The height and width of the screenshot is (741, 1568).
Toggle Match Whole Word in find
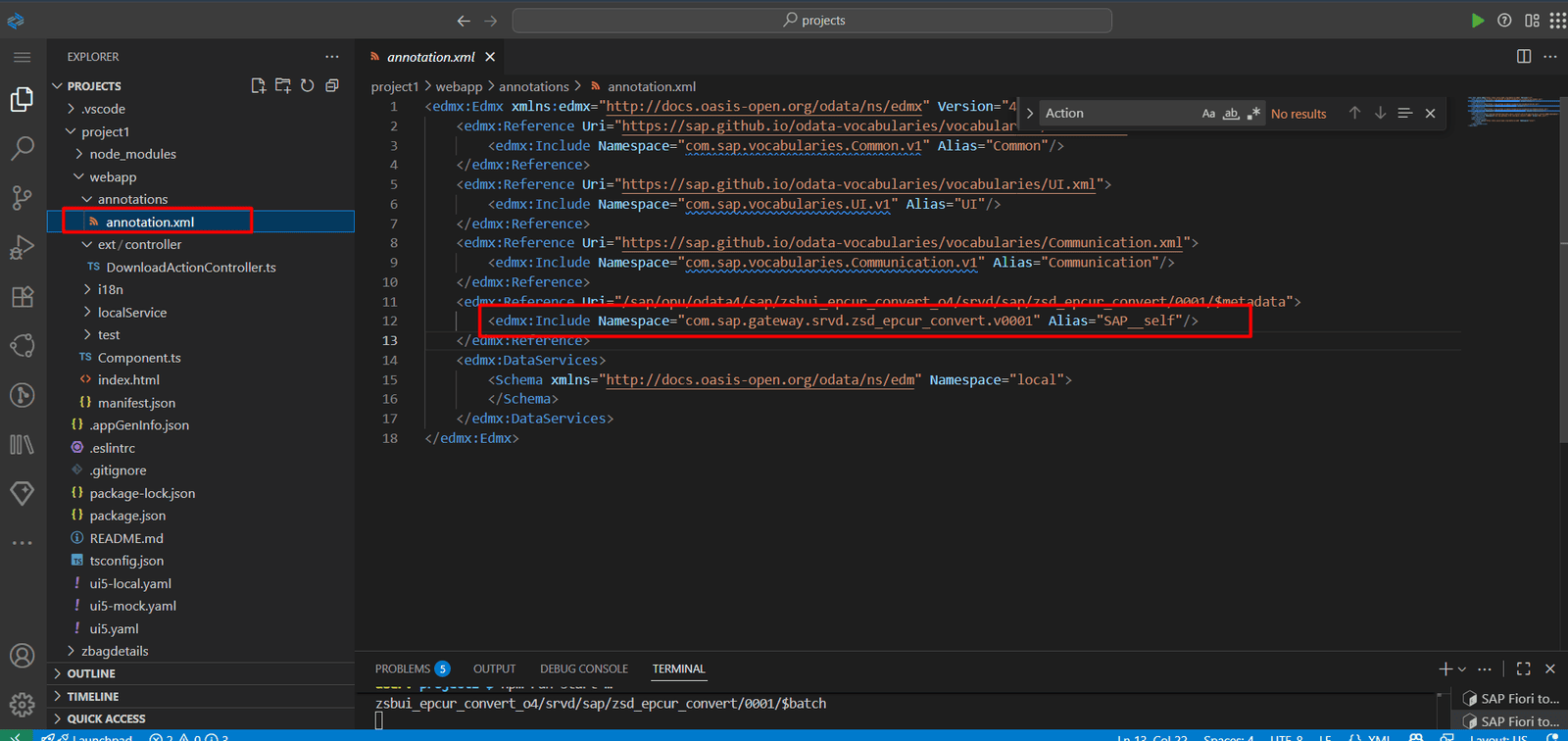click(x=1231, y=114)
